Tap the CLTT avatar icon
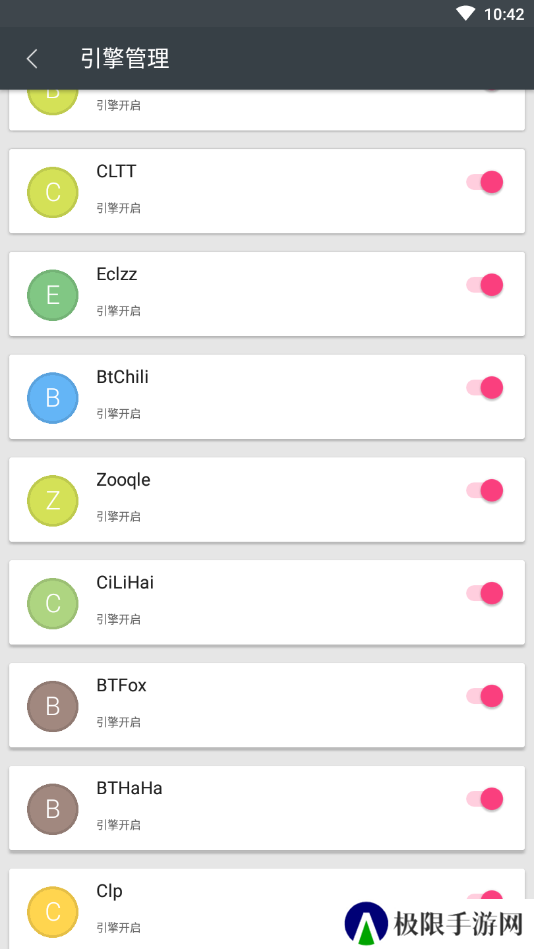The width and height of the screenshot is (534, 949). (x=53, y=192)
